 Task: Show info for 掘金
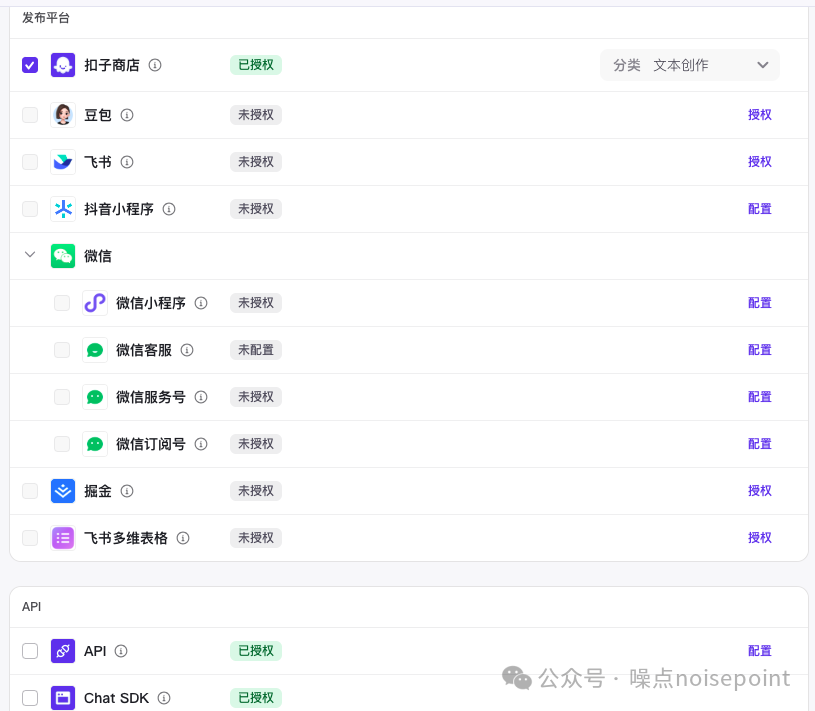(x=127, y=491)
